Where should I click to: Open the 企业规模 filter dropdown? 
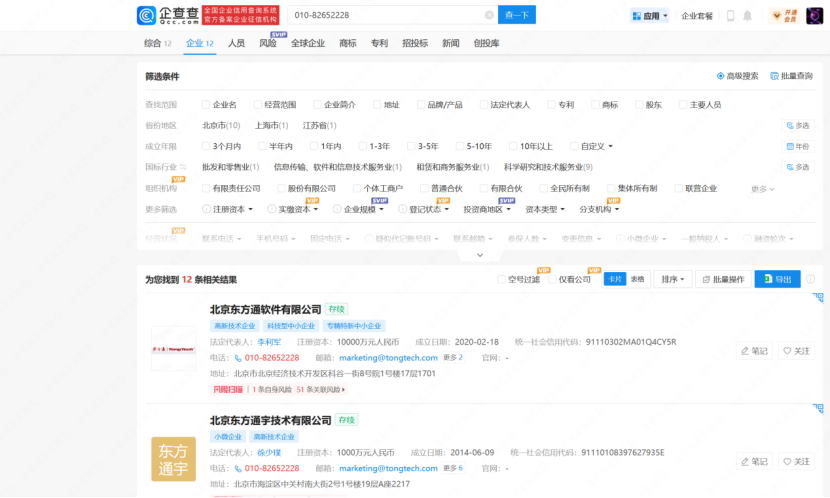(364, 210)
